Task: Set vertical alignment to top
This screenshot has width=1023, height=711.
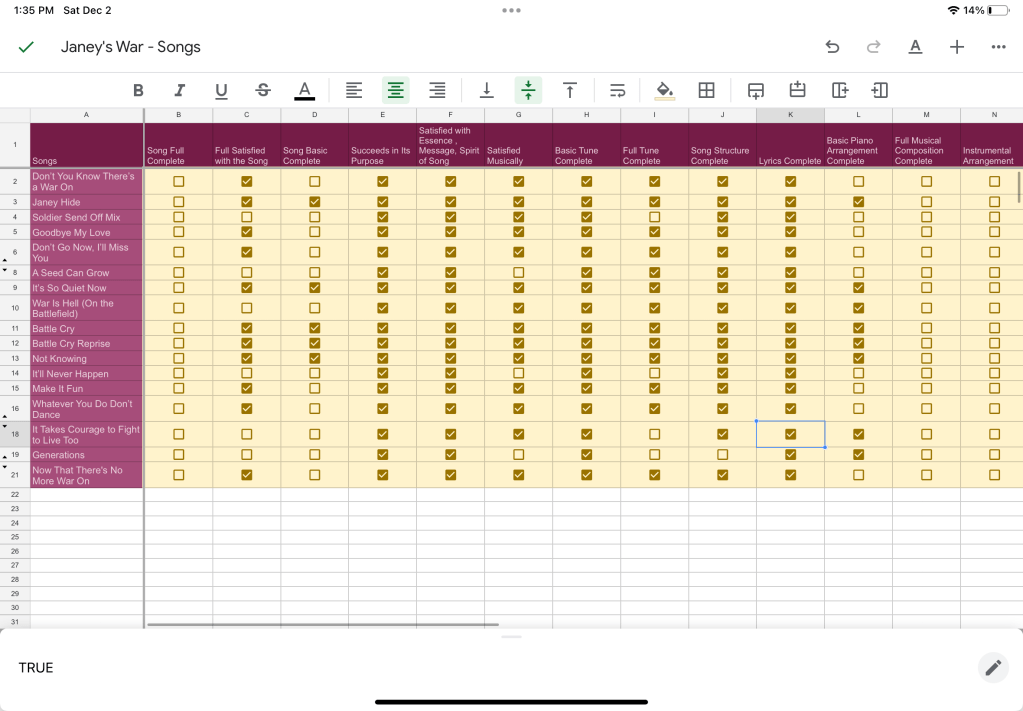Action: (x=570, y=91)
